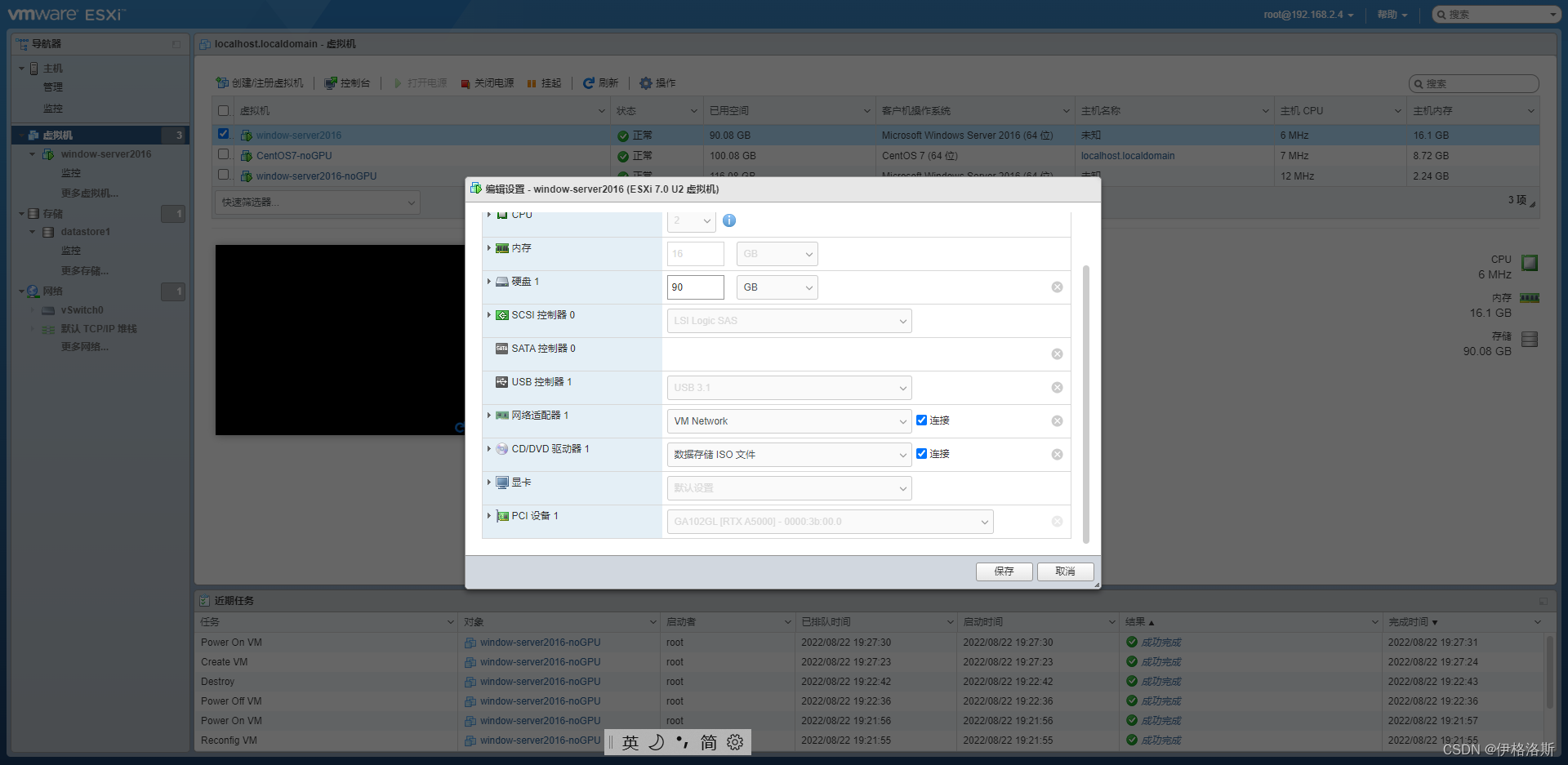Viewport: 1568px width, 765px height.
Task: Open the Actions gear menu
Action: pyautogui.click(x=657, y=83)
